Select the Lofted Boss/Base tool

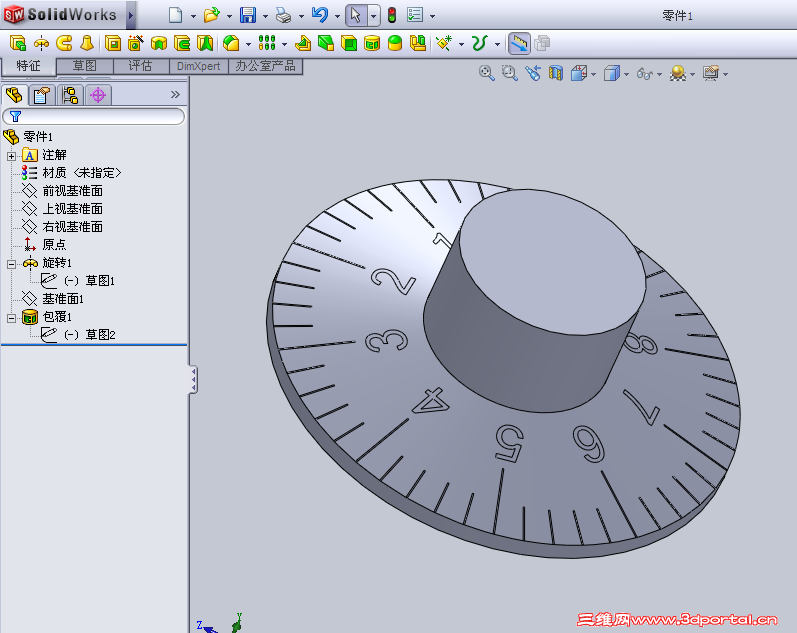coord(87,43)
